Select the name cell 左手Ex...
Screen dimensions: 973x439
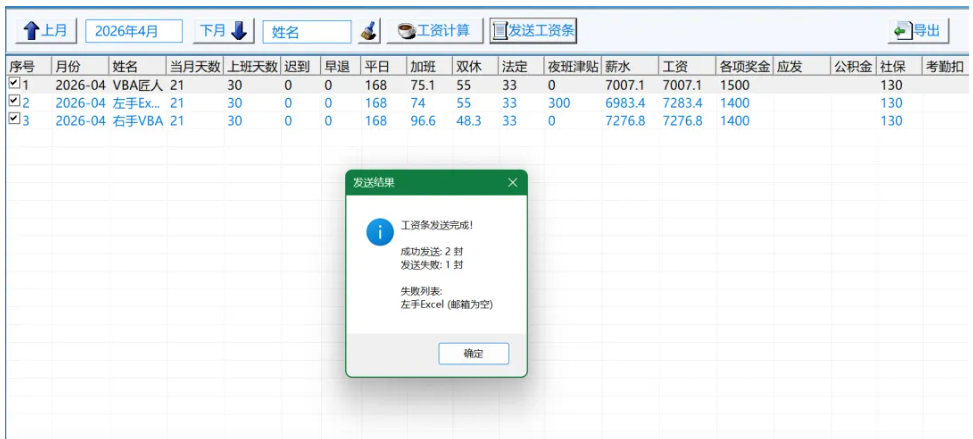[138, 103]
